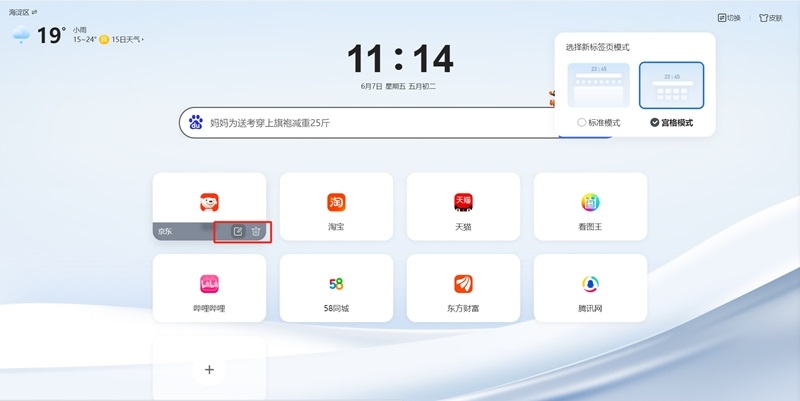
Task: Click the 15~24° temperature range
Action: coord(85,39)
